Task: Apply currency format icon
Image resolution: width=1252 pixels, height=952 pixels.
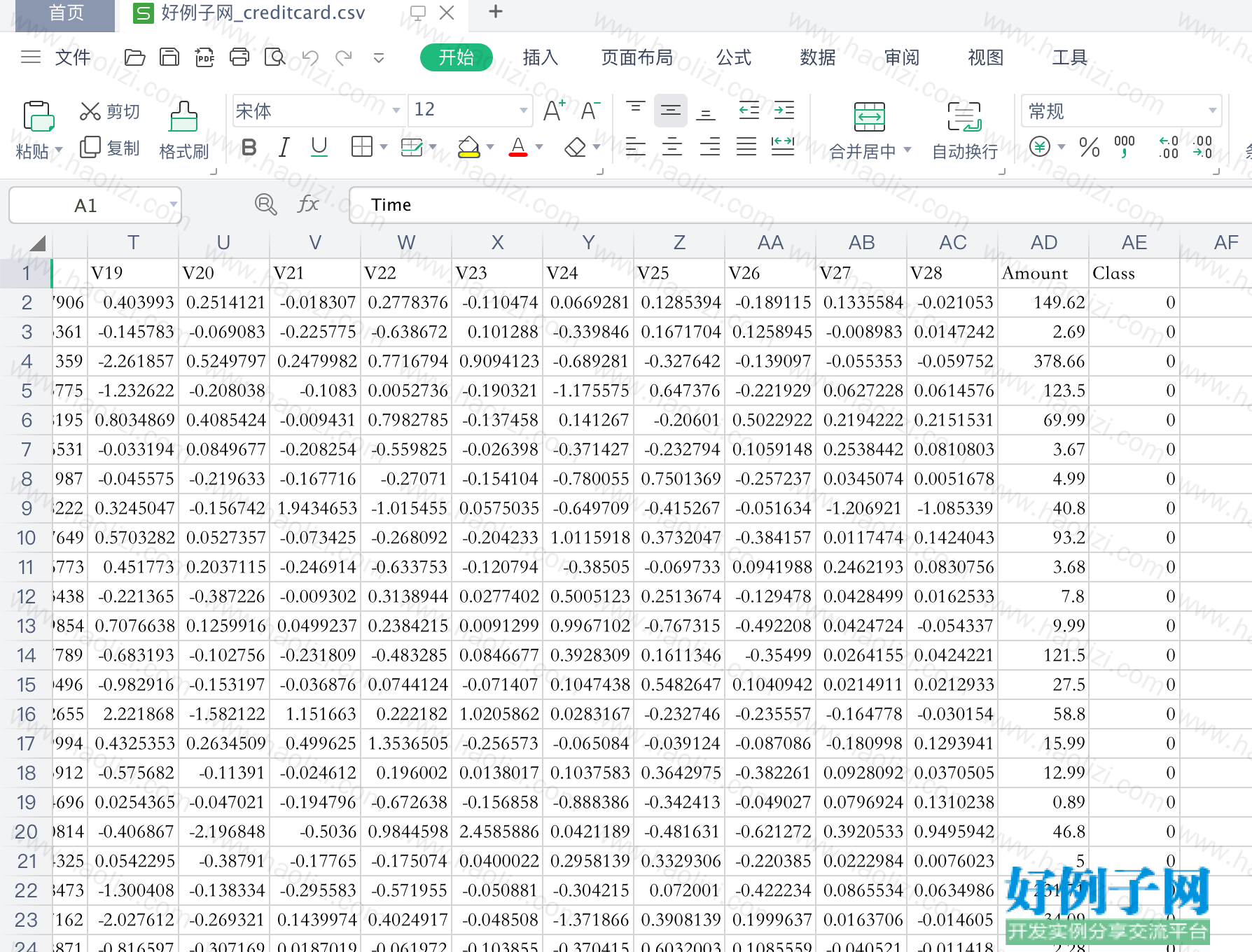Action: pyautogui.click(x=1040, y=147)
